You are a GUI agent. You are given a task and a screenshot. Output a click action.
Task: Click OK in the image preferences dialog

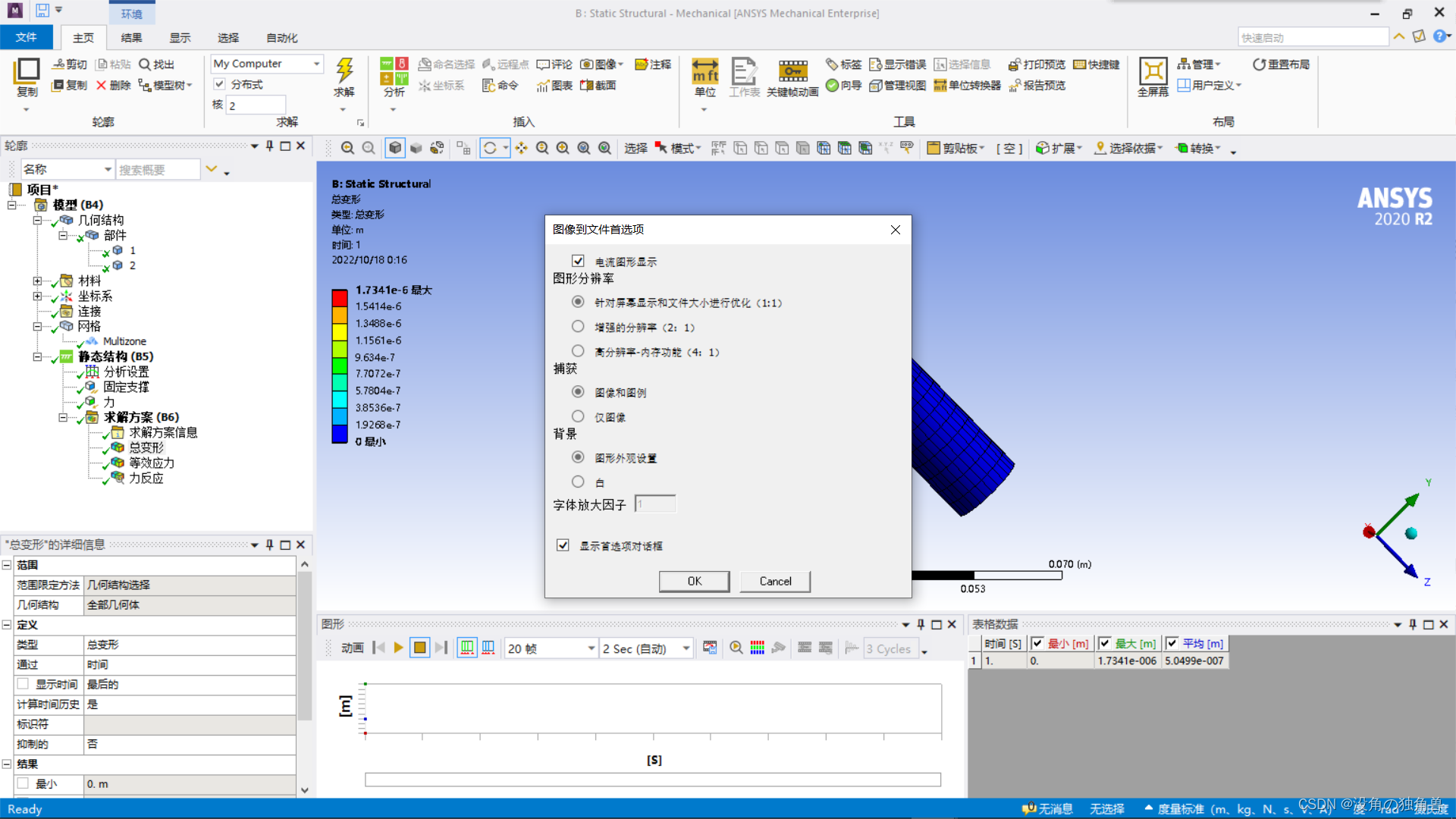[694, 581]
